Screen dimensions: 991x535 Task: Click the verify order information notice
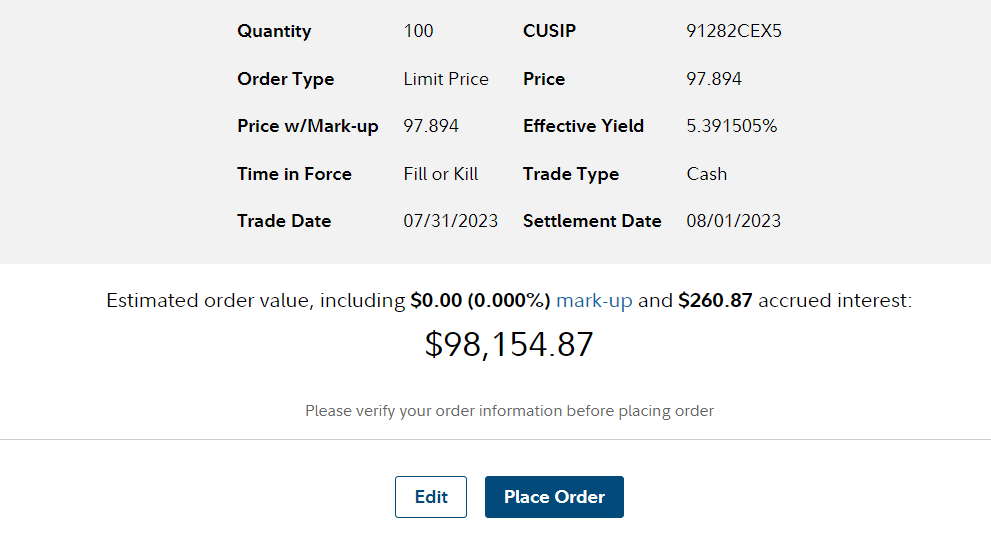pos(509,411)
